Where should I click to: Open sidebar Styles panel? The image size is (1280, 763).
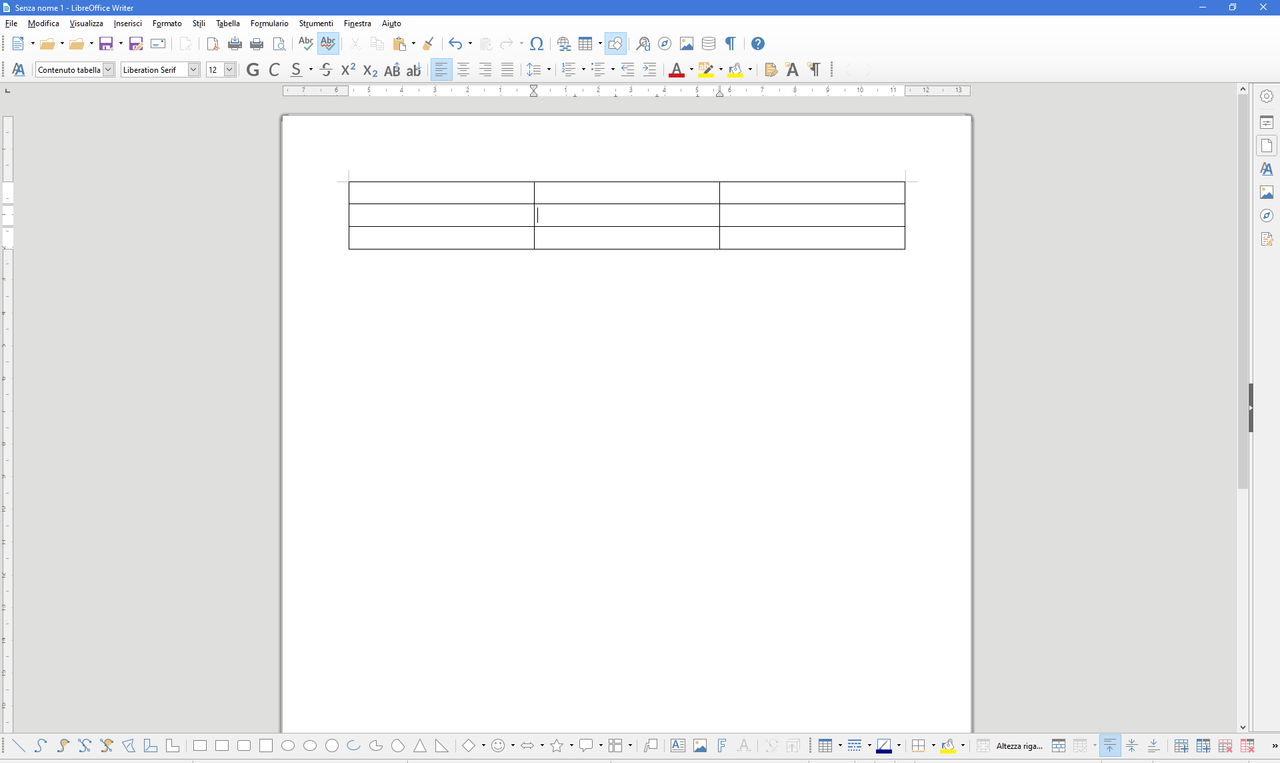[1266, 169]
